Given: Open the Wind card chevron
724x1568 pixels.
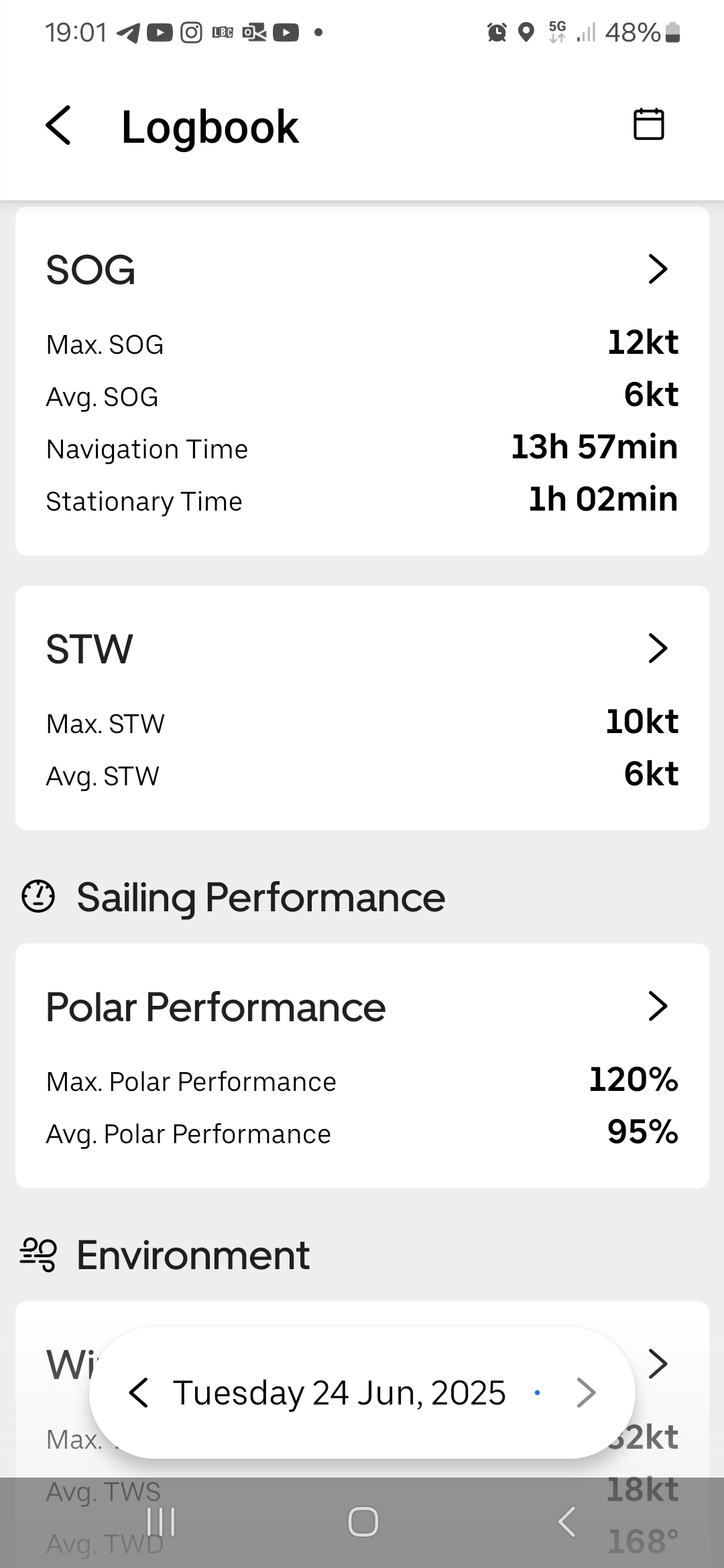Looking at the screenshot, I should 658,1364.
